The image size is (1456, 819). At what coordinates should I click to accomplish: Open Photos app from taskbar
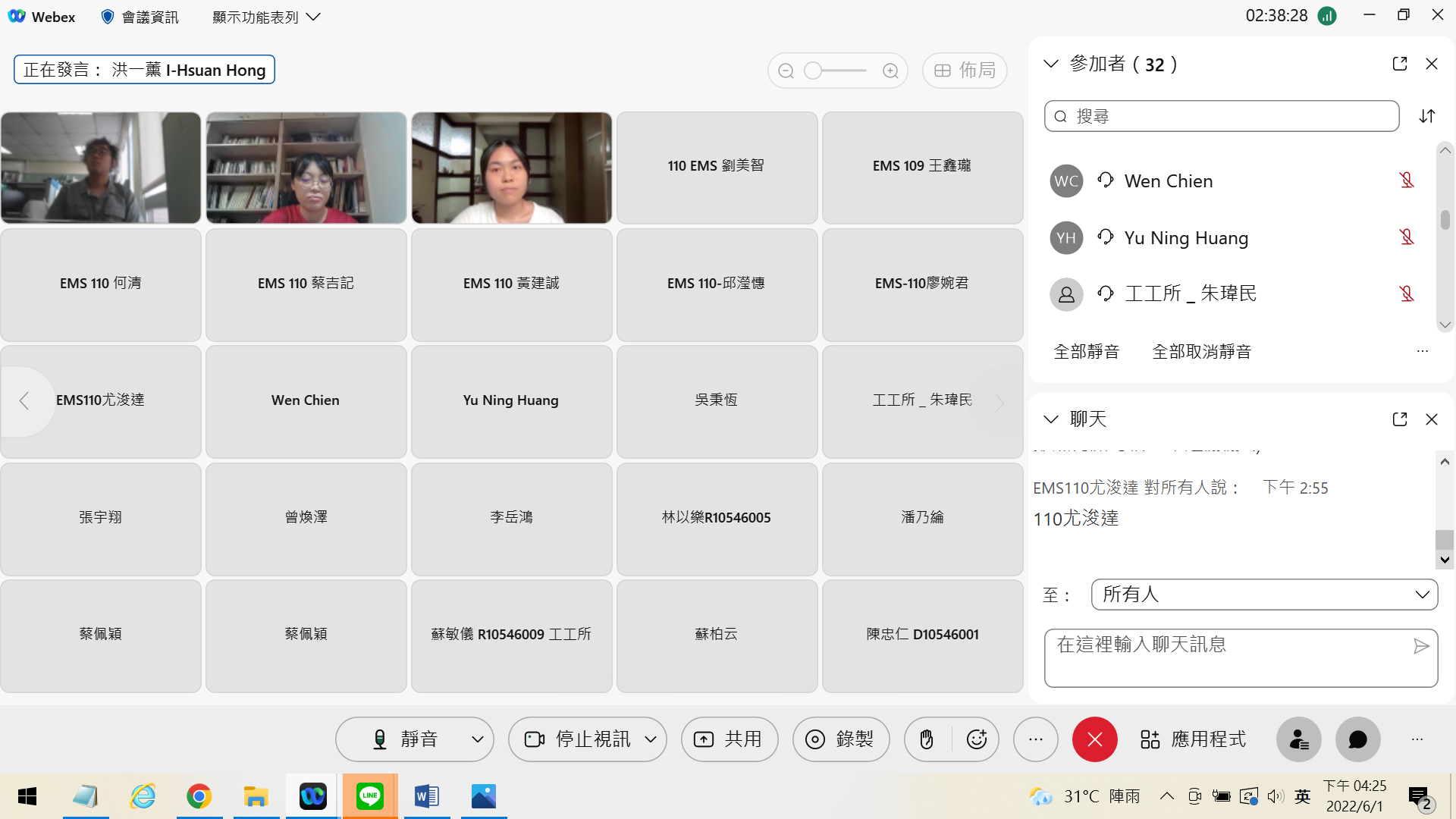click(484, 796)
